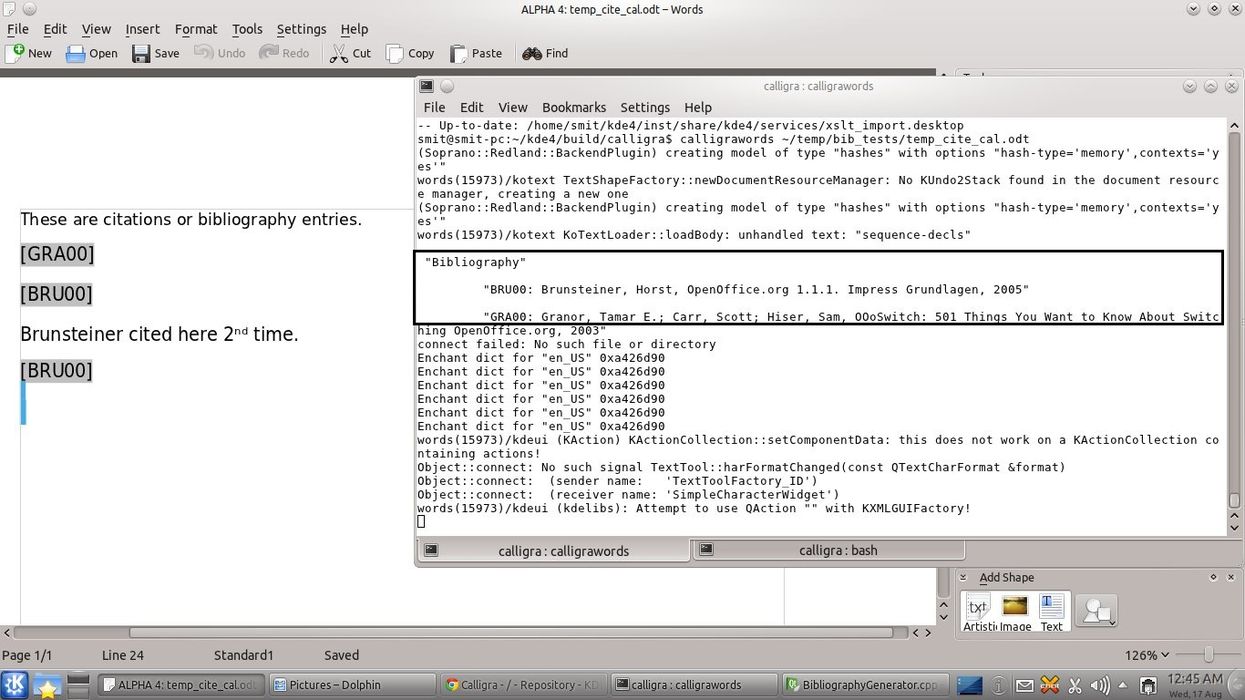Click the zoom slider handle
Viewport: 1245px width, 700px height.
coord(1208,655)
